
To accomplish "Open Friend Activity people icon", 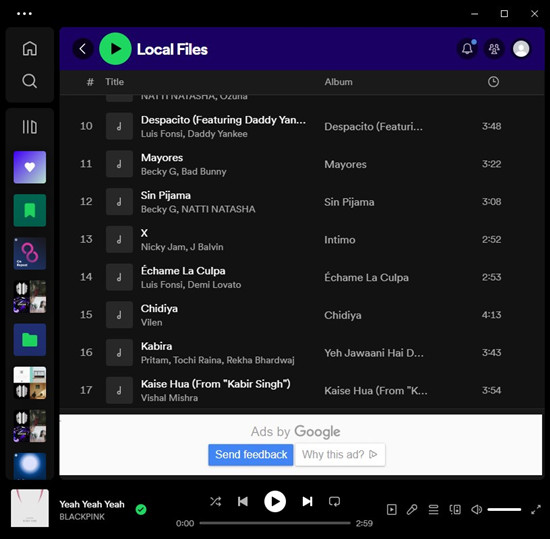I will (x=494, y=49).
